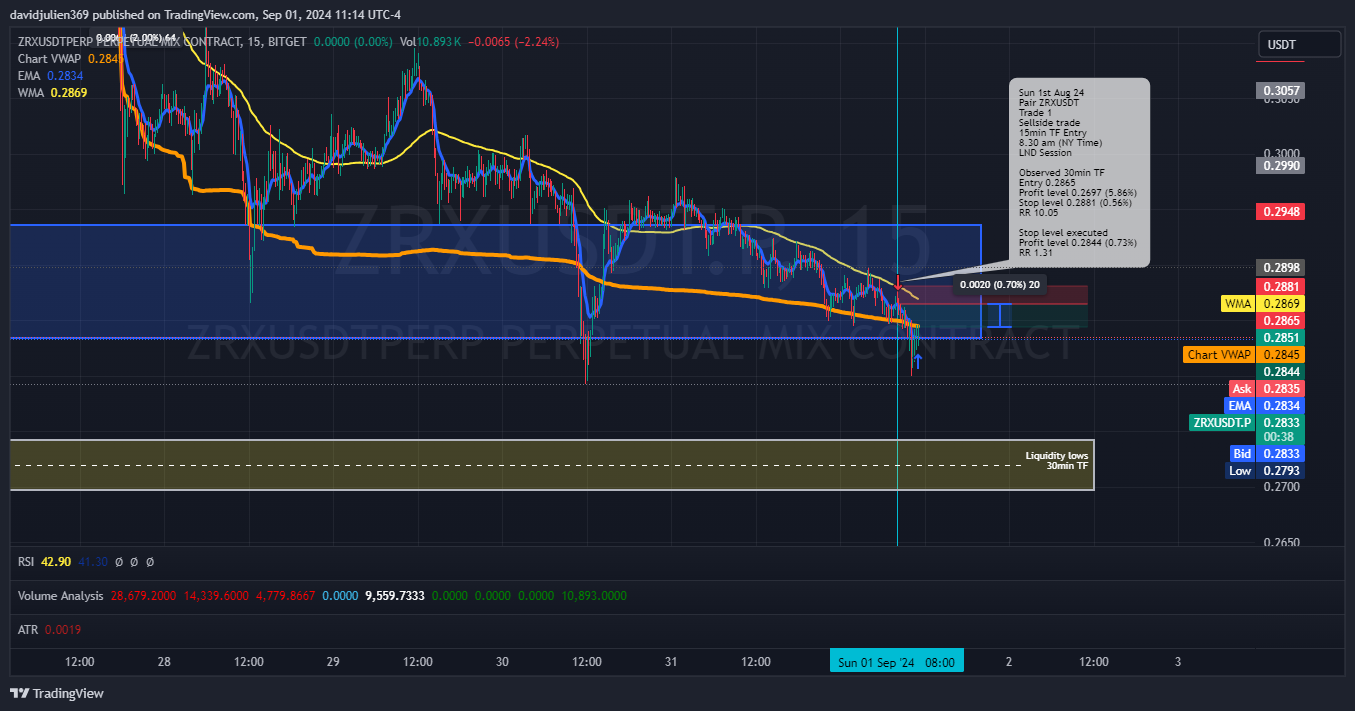Click the date 30 on the time axis
This screenshot has width=1355, height=711.
(x=502, y=662)
